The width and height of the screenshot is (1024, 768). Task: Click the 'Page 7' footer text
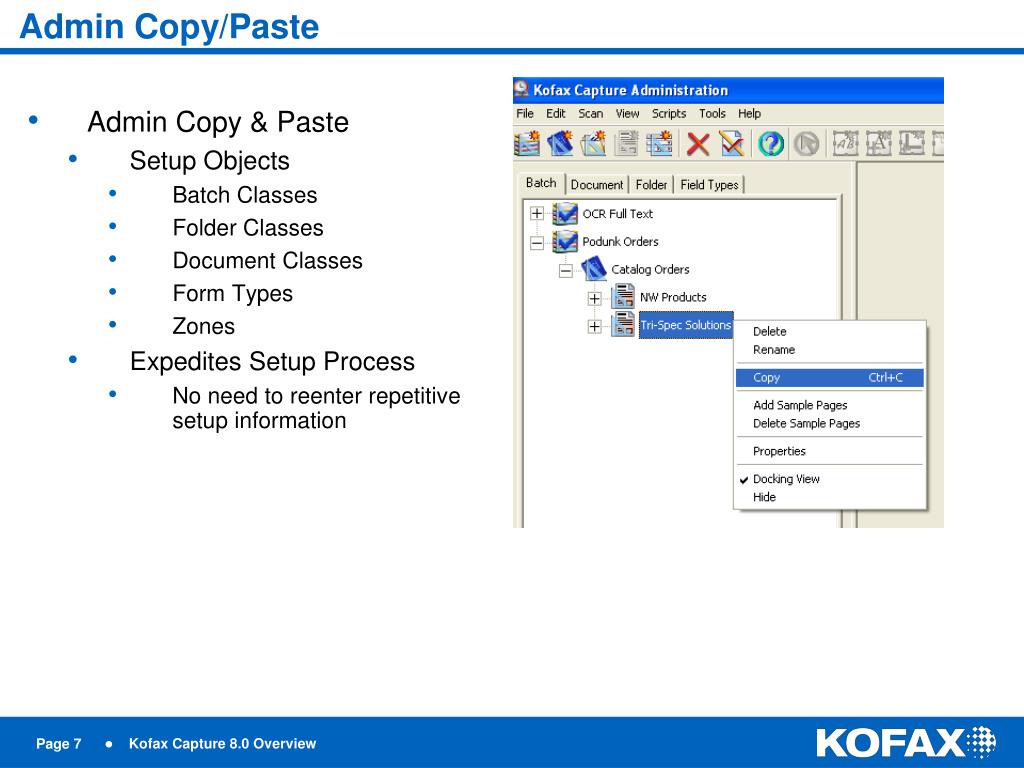59,743
